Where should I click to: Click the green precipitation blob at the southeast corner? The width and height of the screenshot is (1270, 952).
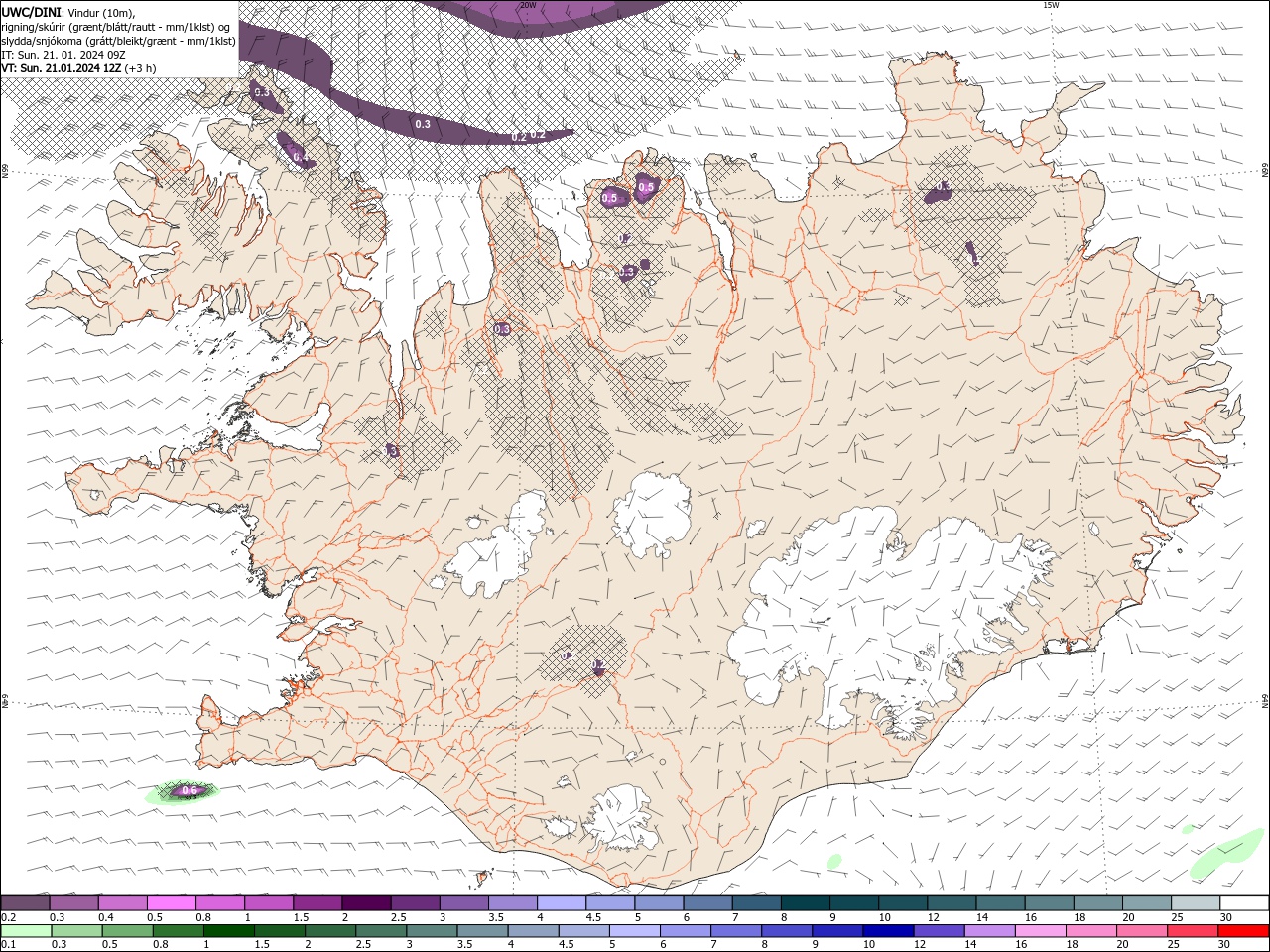pos(1226,854)
